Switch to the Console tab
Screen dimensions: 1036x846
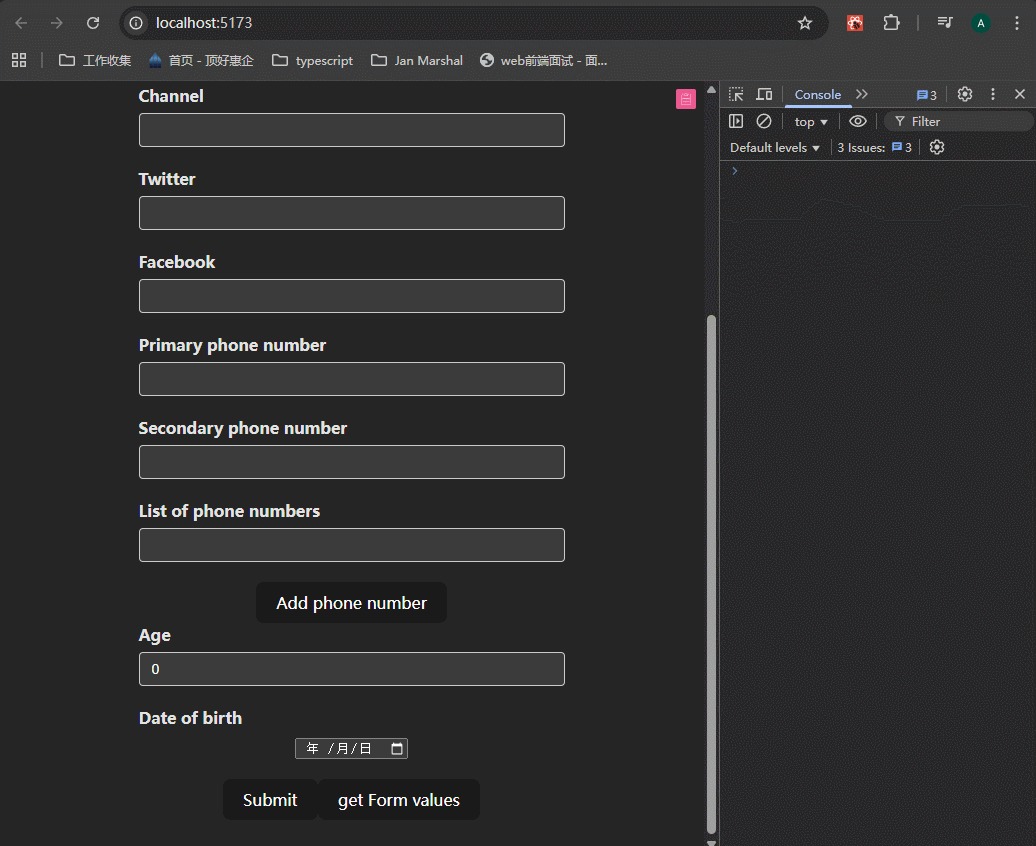coord(817,94)
